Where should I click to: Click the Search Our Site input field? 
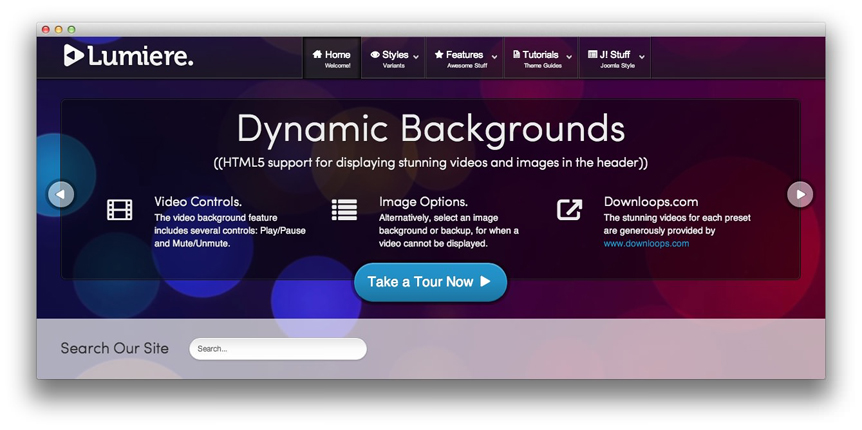tap(277, 349)
